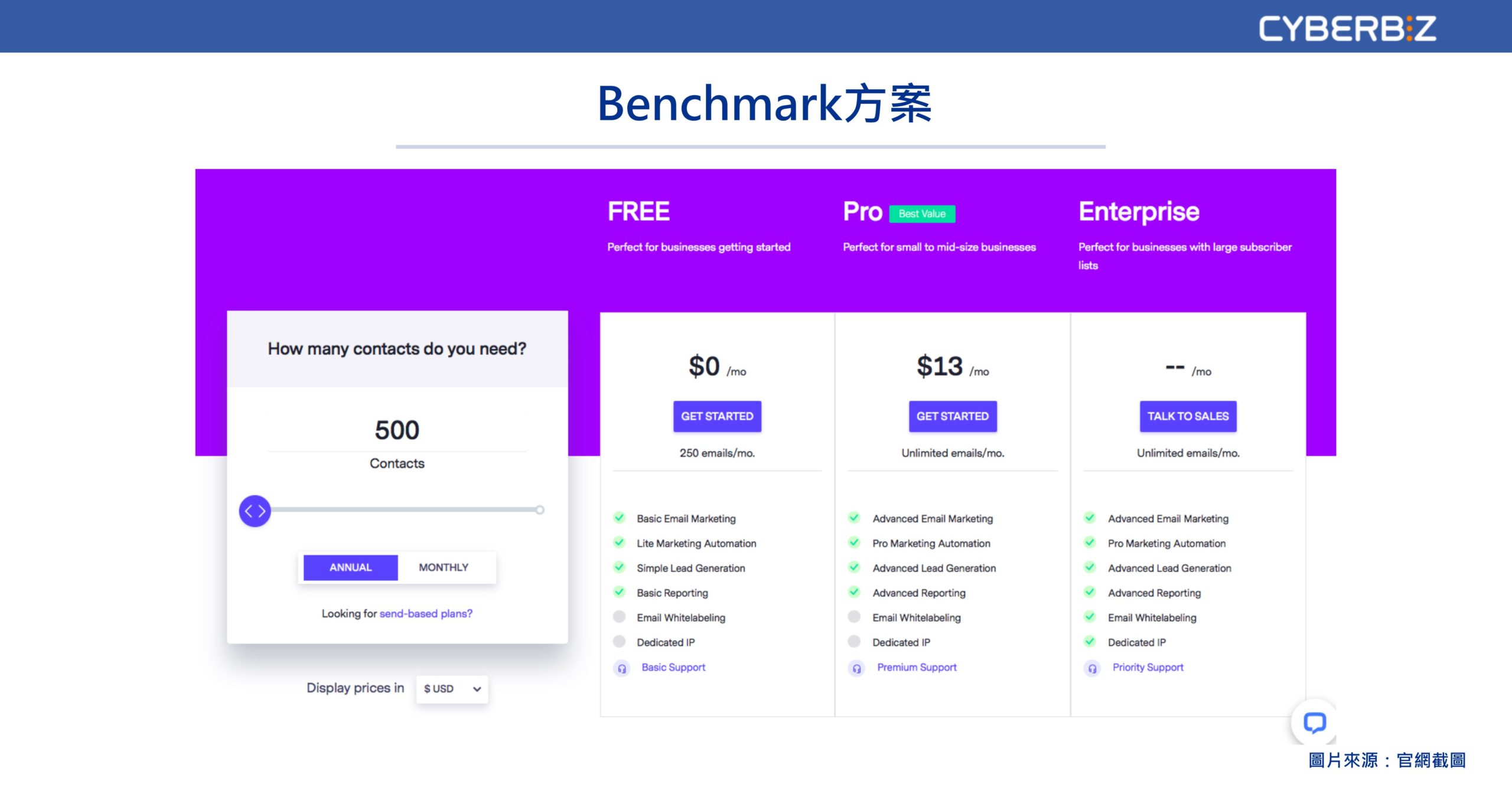Click the check beside Pro Advanced Lead Generation
Image resolution: width=1512 pixels, height=791 pixels.
pyautogui.click(x=854, y=567)
